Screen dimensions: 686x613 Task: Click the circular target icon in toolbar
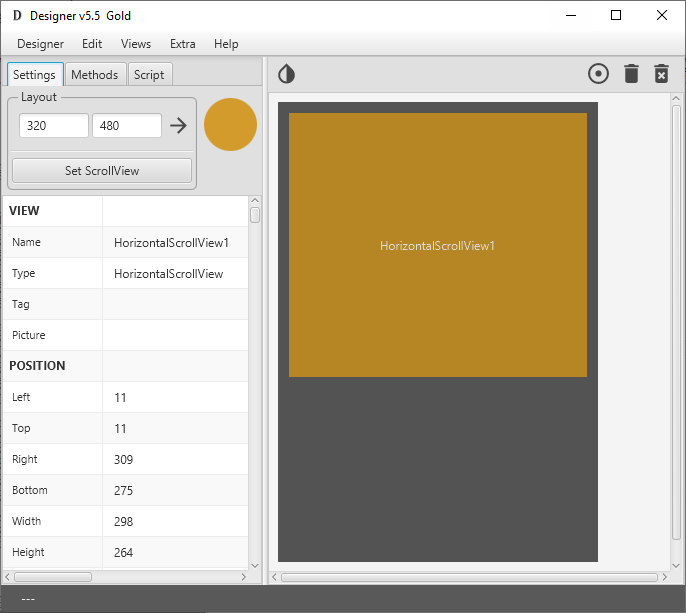[x=598, y=74]
